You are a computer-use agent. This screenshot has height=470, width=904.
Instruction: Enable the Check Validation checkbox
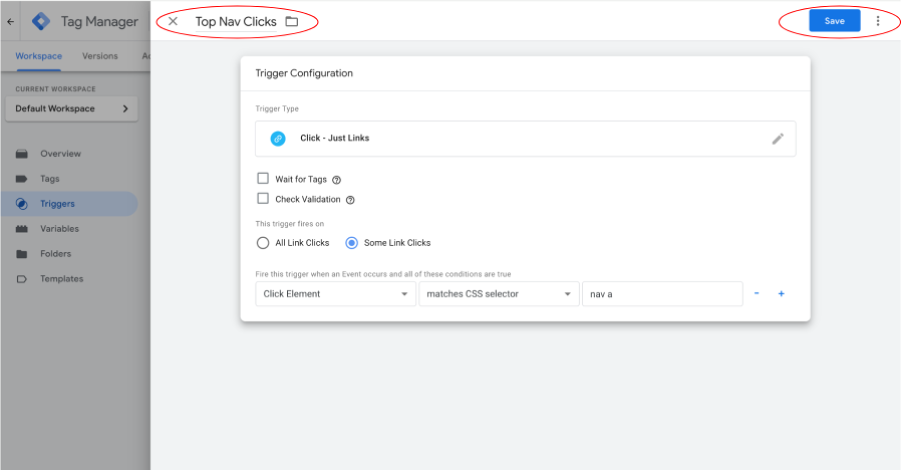coord(263,198)
